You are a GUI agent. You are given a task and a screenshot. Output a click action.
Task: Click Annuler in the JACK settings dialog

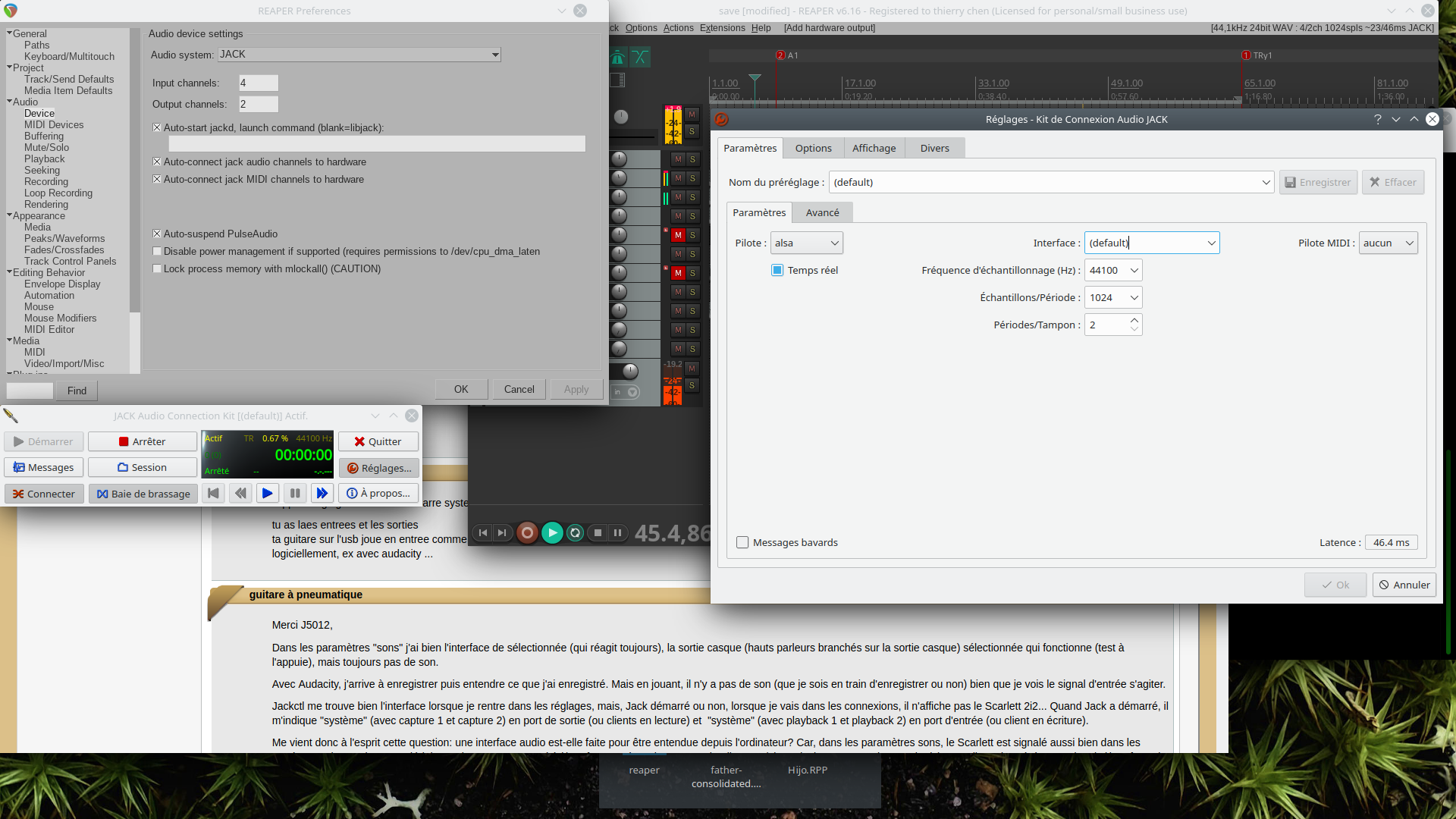click(x=1404, y=585)
